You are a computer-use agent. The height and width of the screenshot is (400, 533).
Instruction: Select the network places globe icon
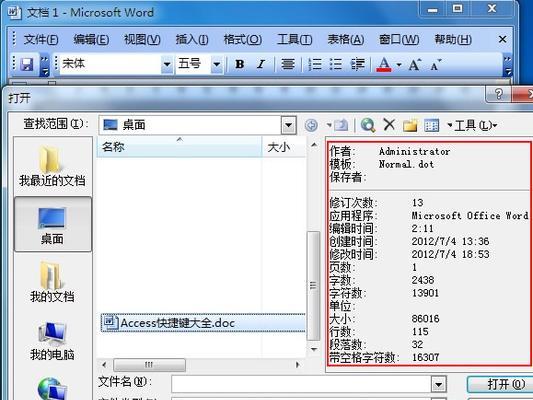point(52,388)
